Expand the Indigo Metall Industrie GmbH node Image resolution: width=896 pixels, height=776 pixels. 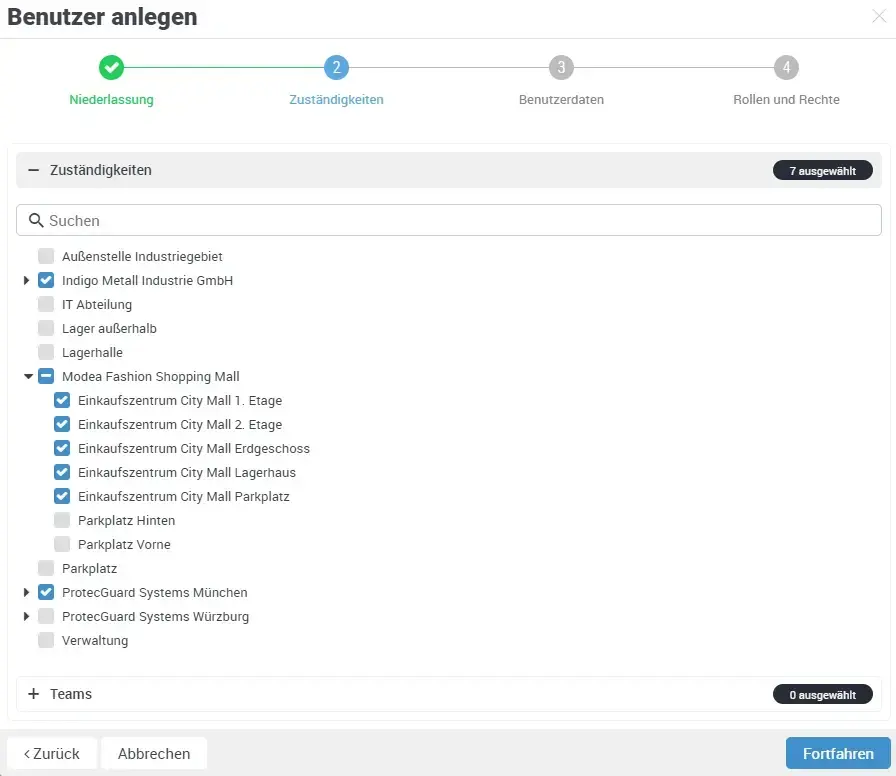point(27,281)
